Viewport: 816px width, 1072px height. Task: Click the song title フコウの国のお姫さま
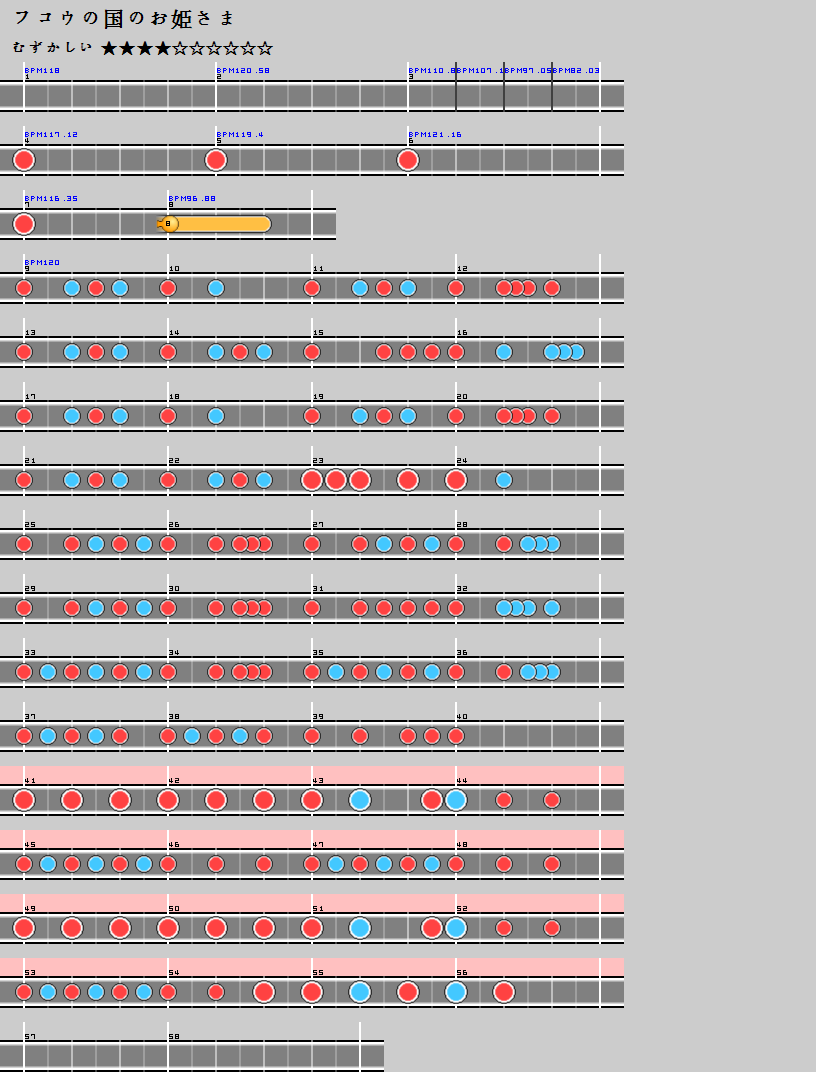pyautogui.click(x=125, y=19)
